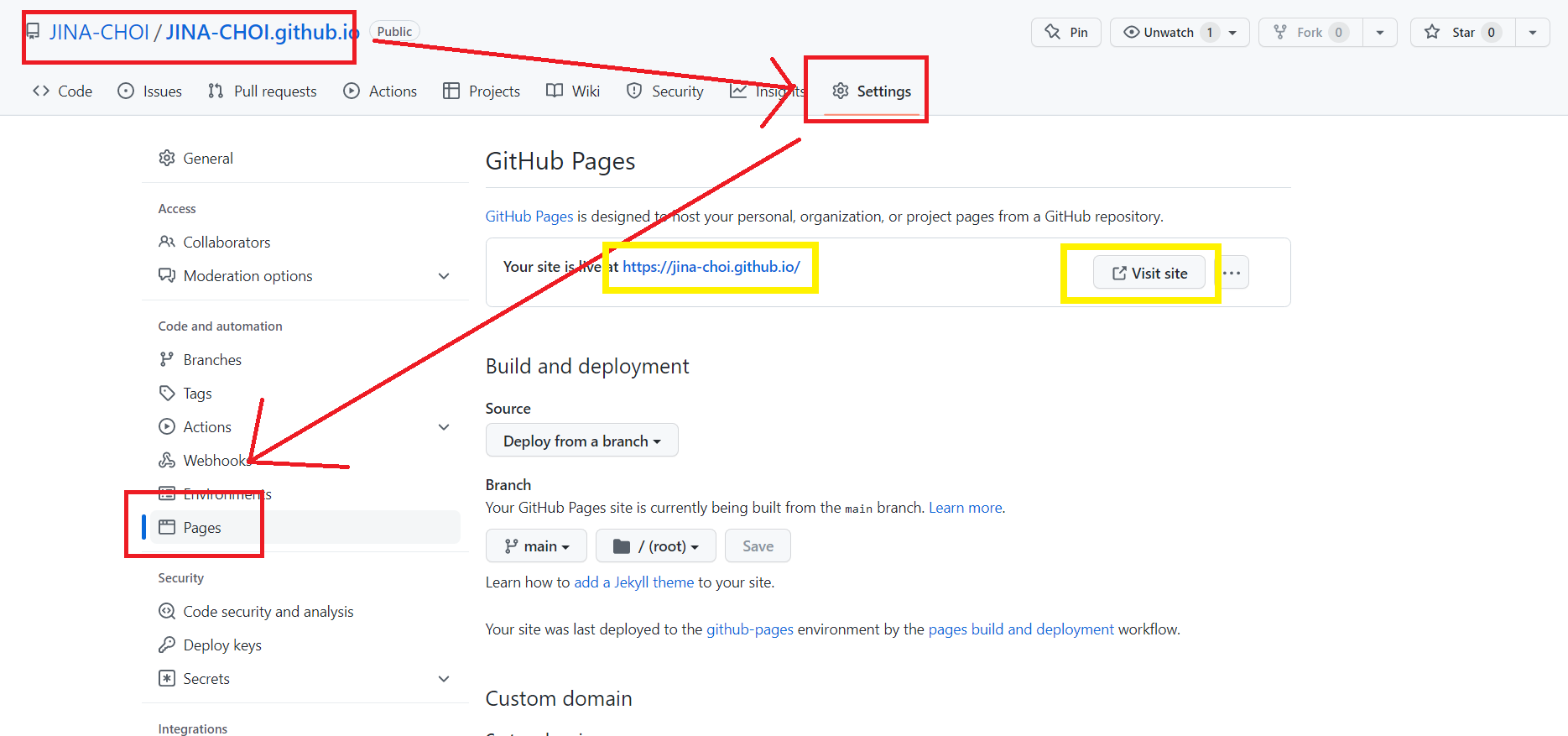Image resolution: width=1568 pixels, height=736 pixels.
Task: Open the https://jina-choi.github.io/ site link
Action: click(711, 267)
